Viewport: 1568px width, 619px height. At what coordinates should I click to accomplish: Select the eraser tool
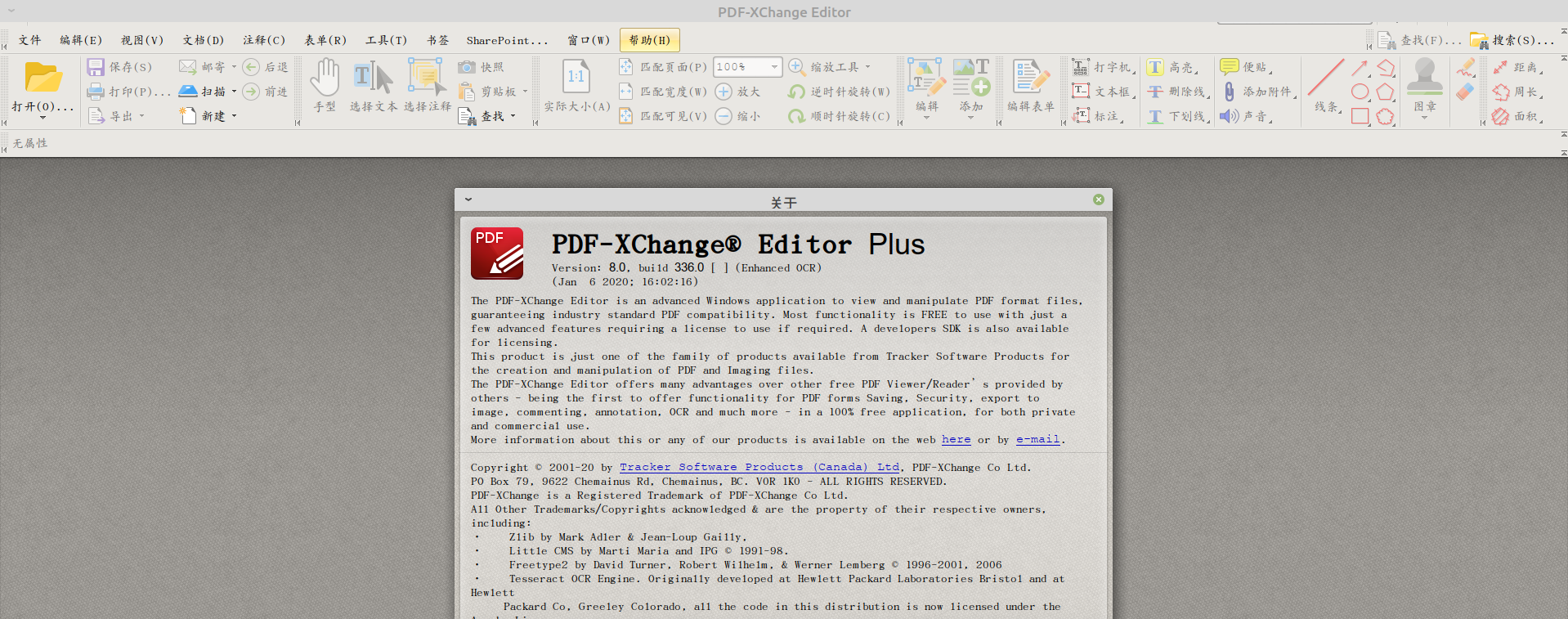pos(1465,92)
